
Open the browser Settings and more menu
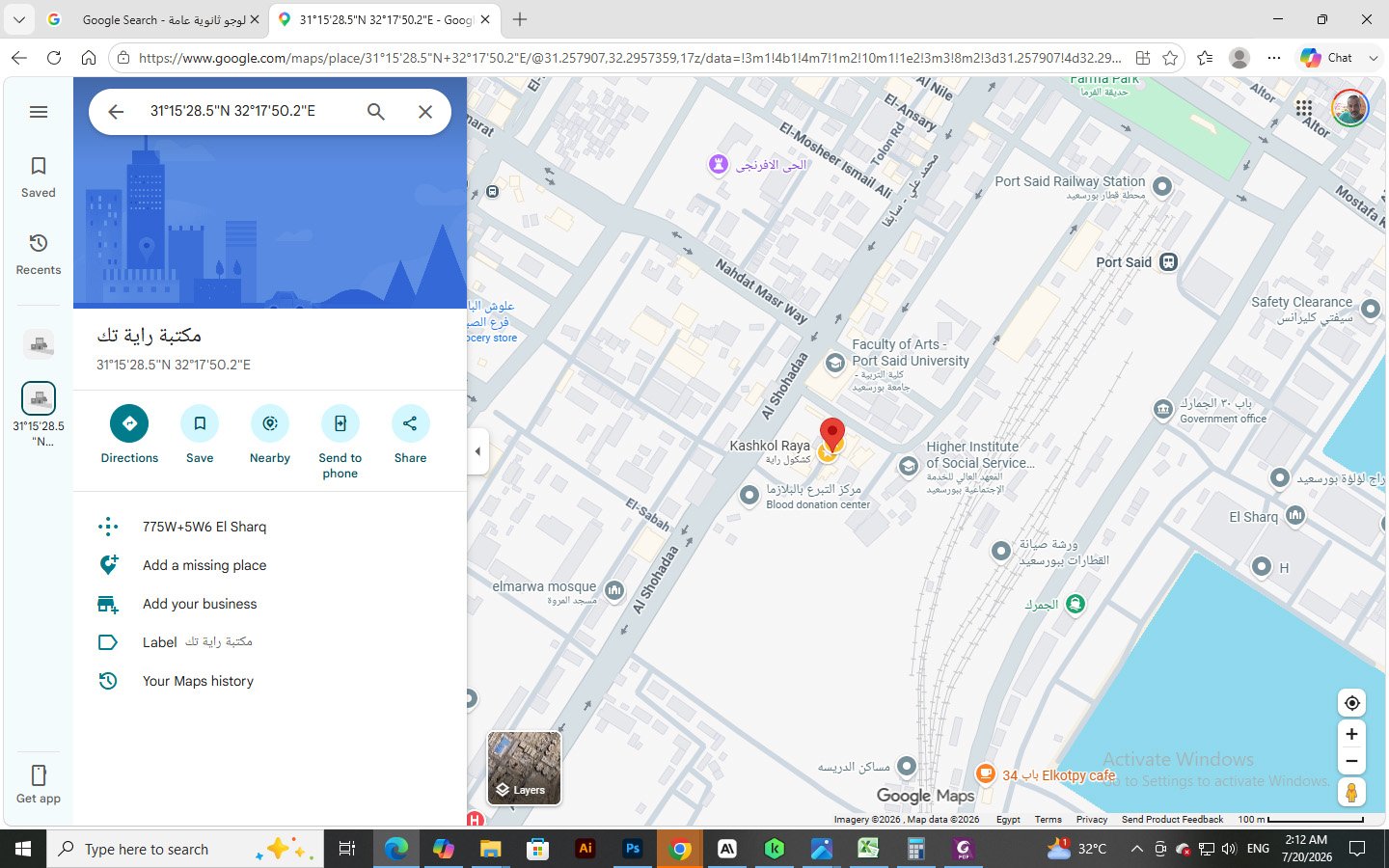click(1274, 58)
